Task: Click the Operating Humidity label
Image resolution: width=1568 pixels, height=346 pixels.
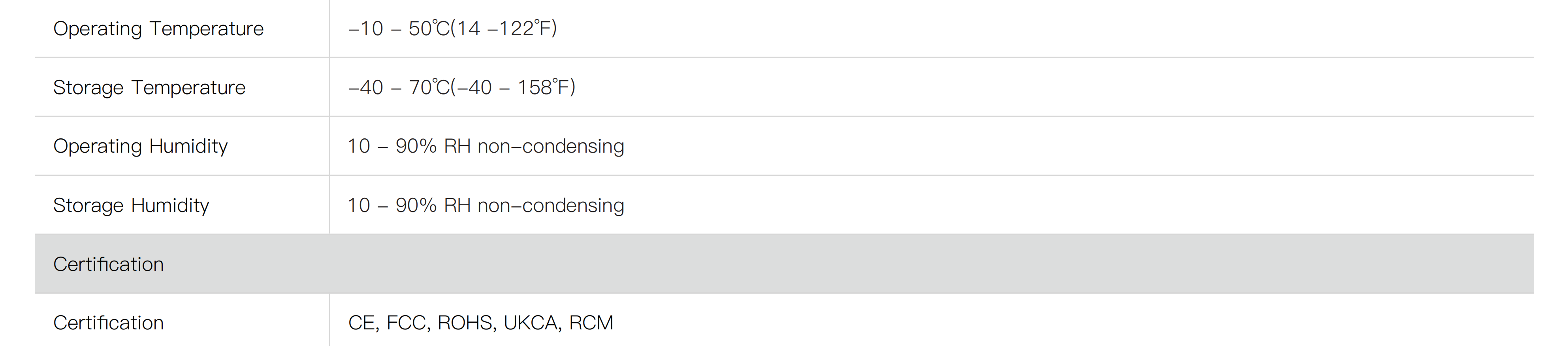Action: pos(140,146)
